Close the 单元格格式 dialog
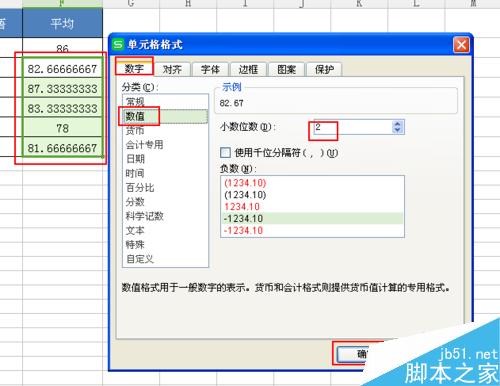This screenshot has width=500, height=386. pyautogui.click(x=461, y=45)
